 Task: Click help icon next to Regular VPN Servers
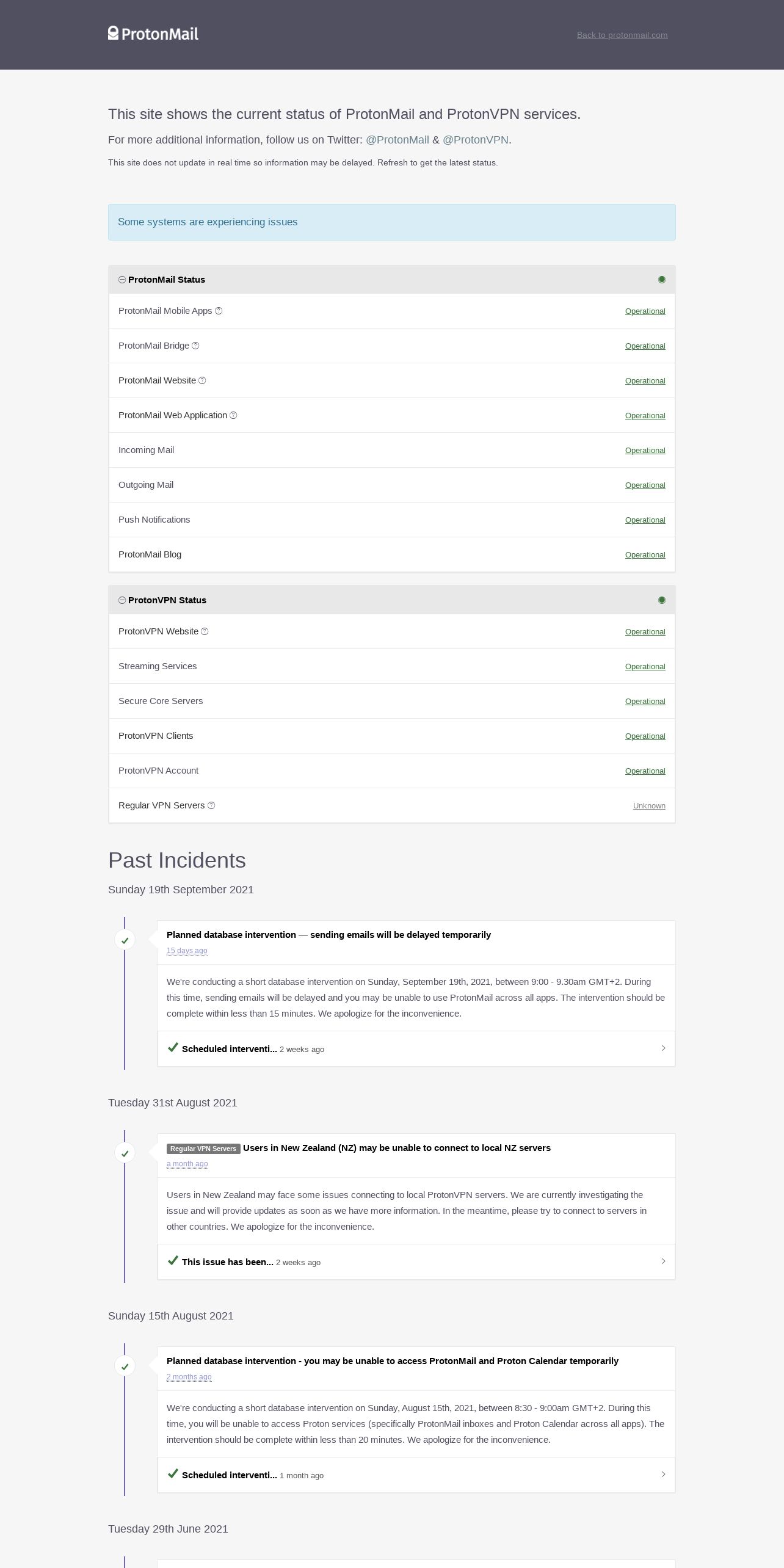211,805
